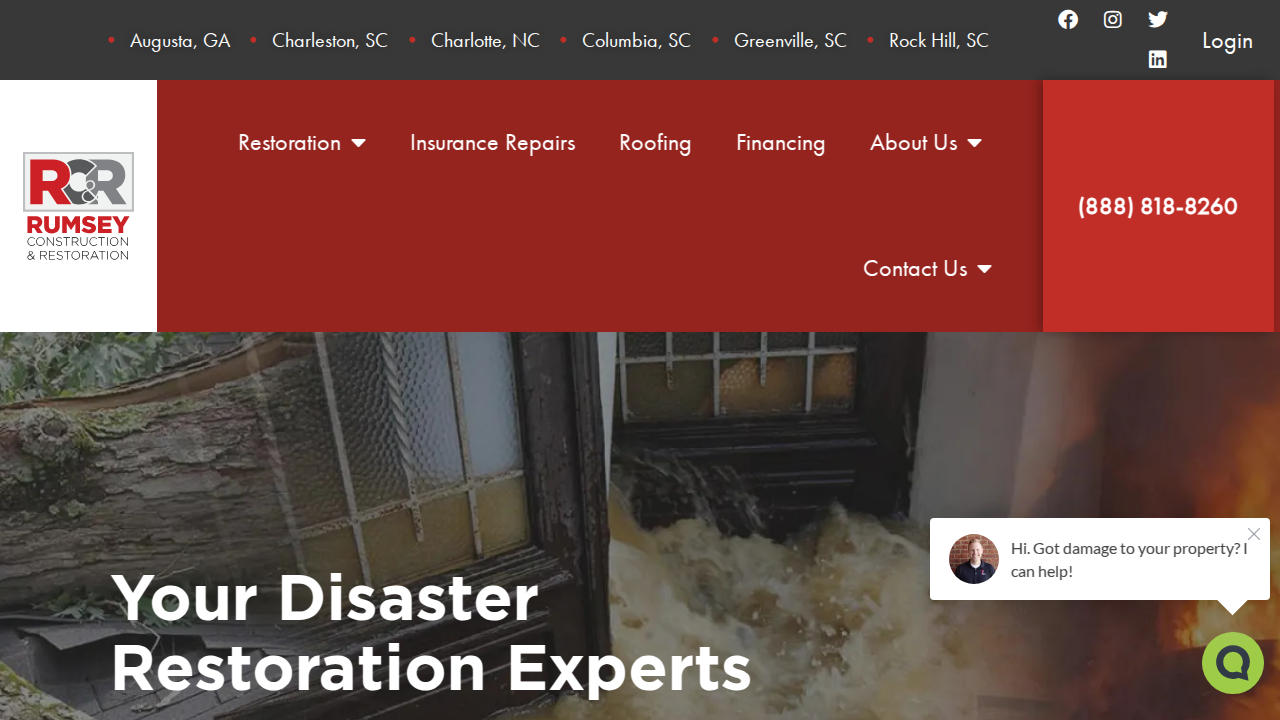Screen dimensions: 1280x720
Task: Click the chat agent avatar photo
Action: click(974, 559)
